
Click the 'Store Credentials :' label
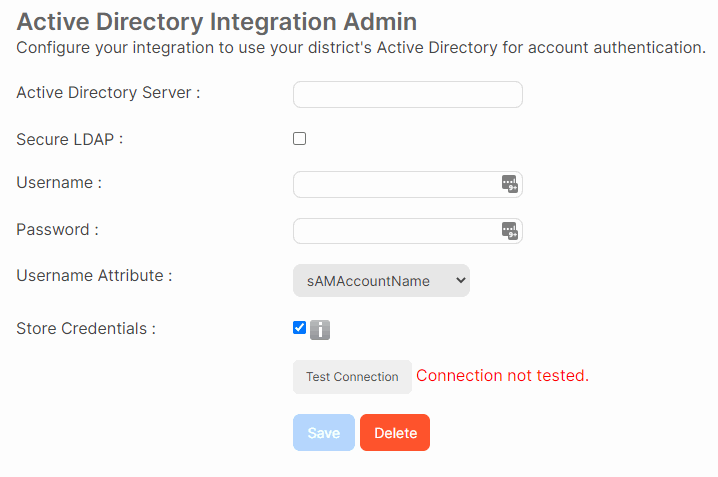86,329
